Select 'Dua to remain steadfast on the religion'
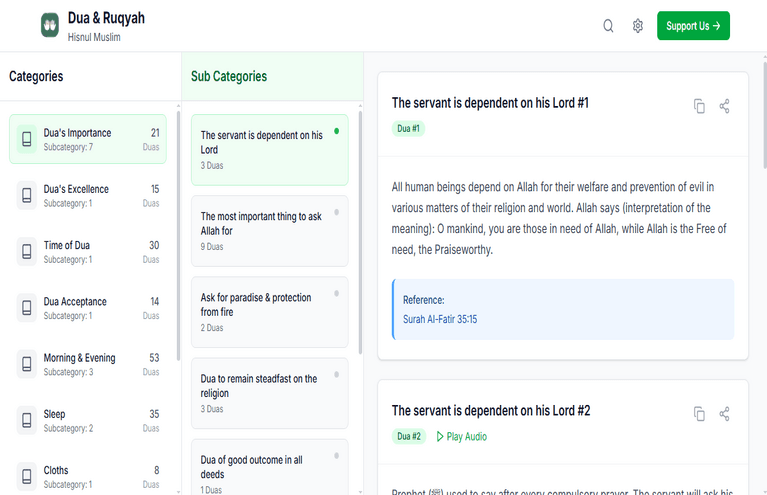Image resolution: width=767 pixels, height=495 pixels. click(269, 392)
